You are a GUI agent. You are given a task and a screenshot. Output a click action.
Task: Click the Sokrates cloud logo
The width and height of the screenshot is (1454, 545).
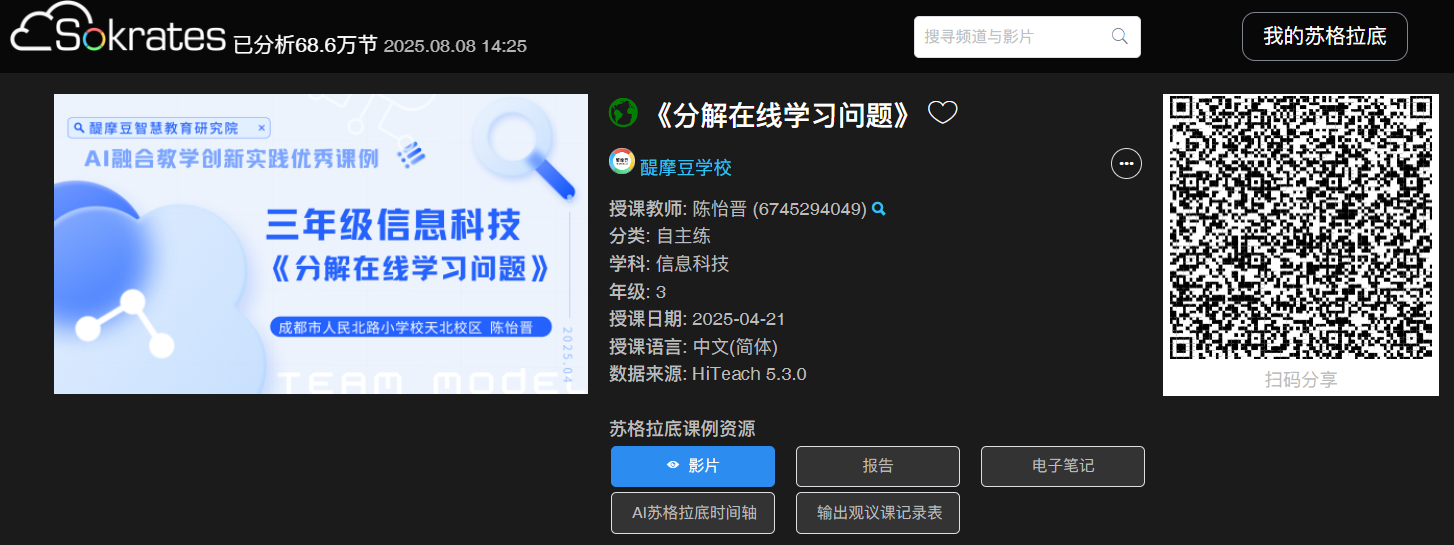(x=118, y=34)
